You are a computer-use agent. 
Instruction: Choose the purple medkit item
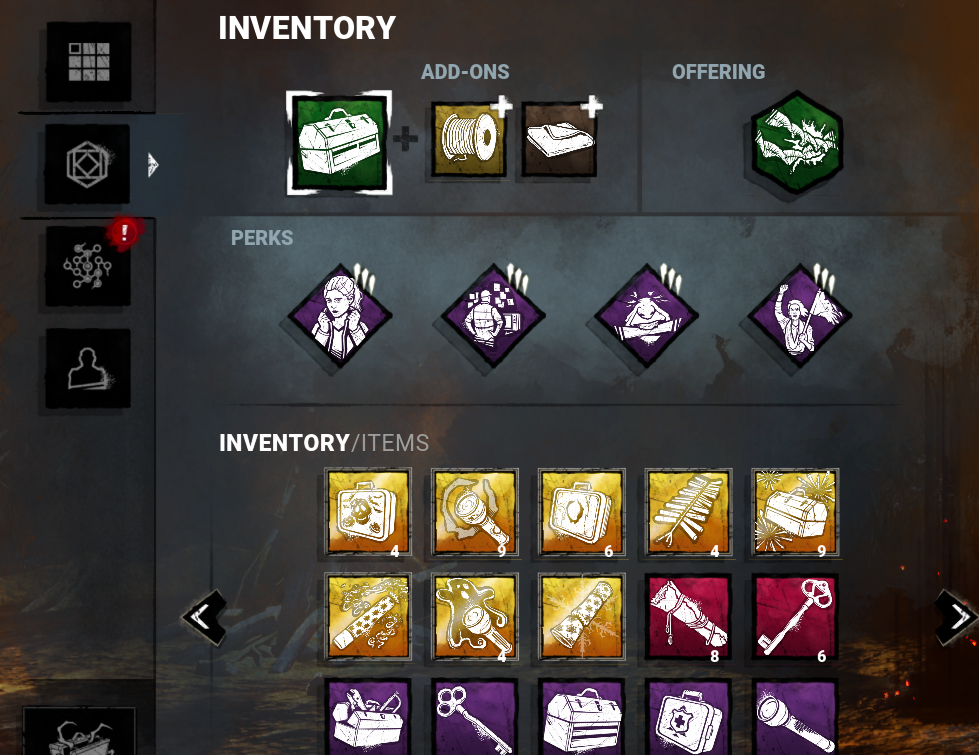(689, 718)
